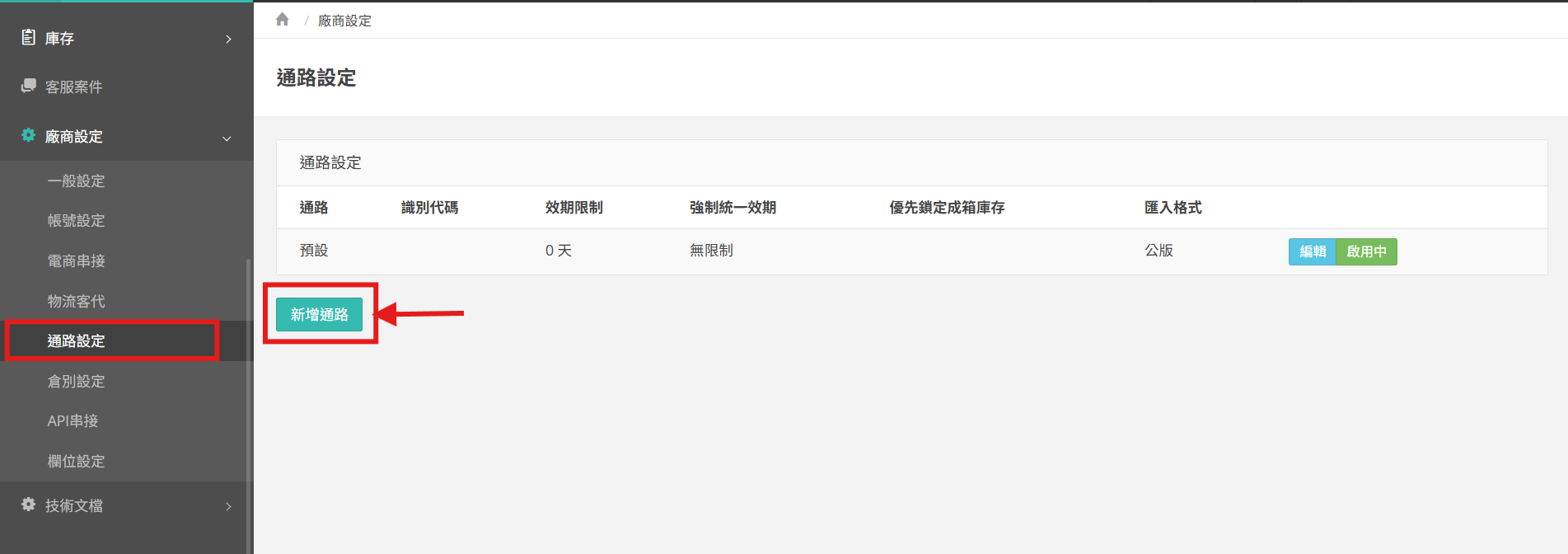Open 倉別設定 submenu item
1568x554 pixels.
pos(76,382)
